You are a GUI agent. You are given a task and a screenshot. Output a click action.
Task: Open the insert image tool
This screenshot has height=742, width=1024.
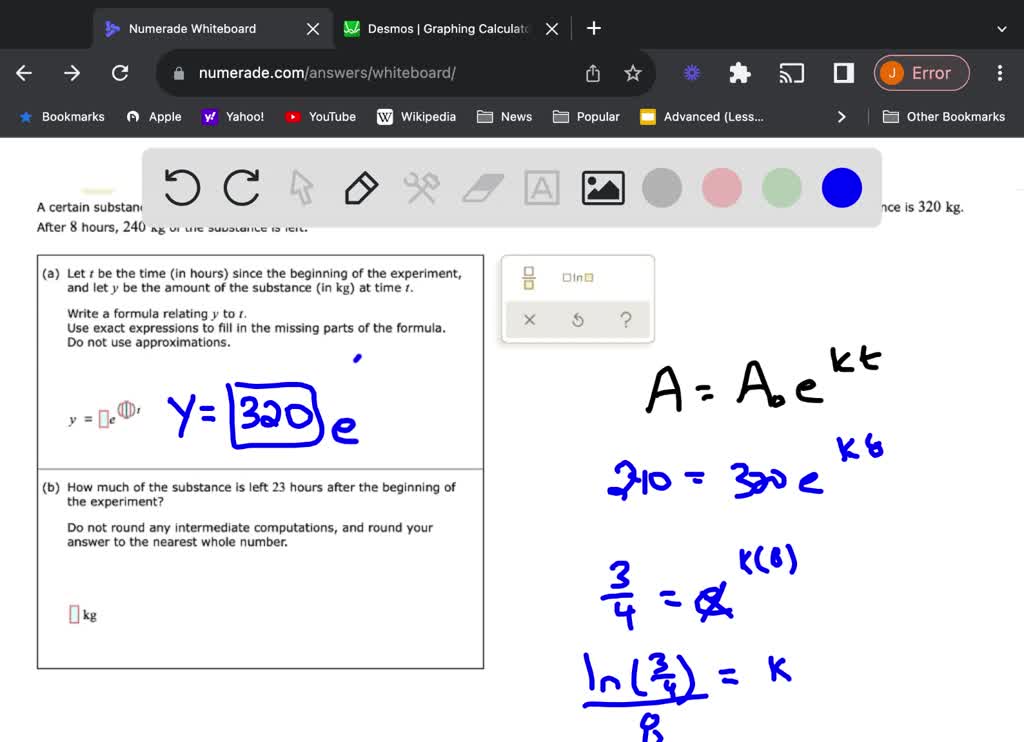(602, 187)
